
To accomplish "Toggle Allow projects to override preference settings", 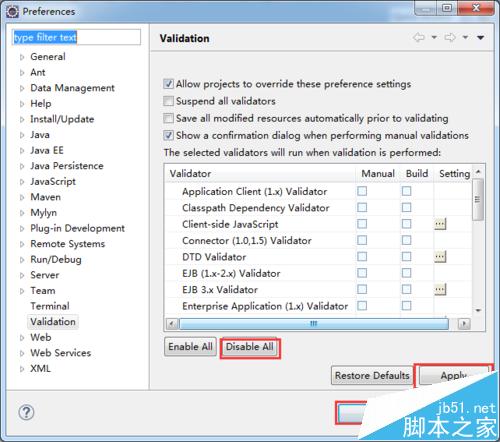I will [168, 84].
